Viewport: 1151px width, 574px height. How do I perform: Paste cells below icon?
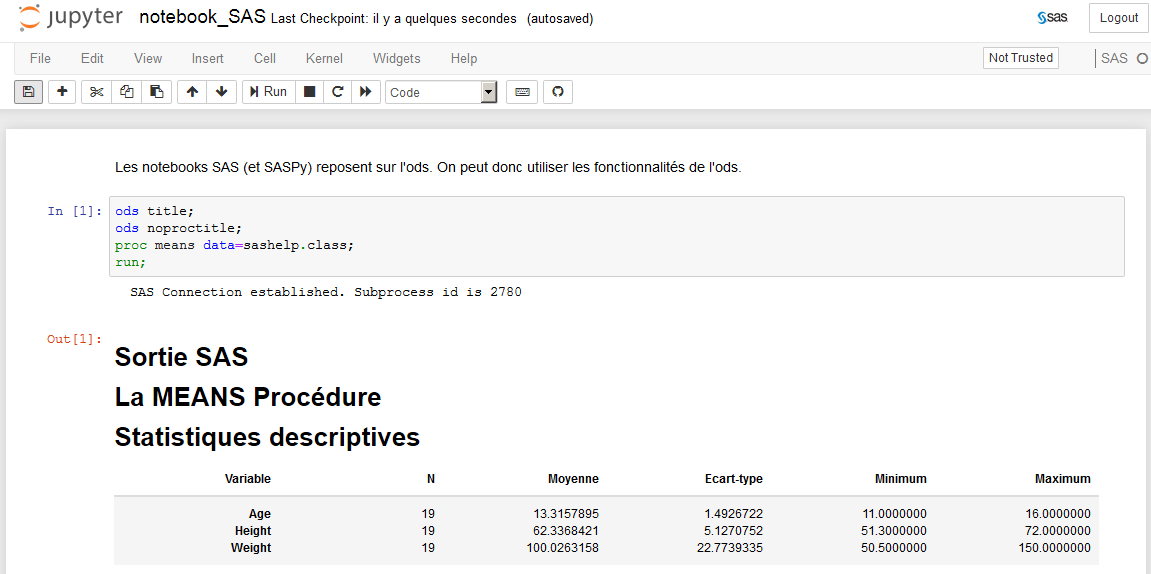click(x=156, y=92)
